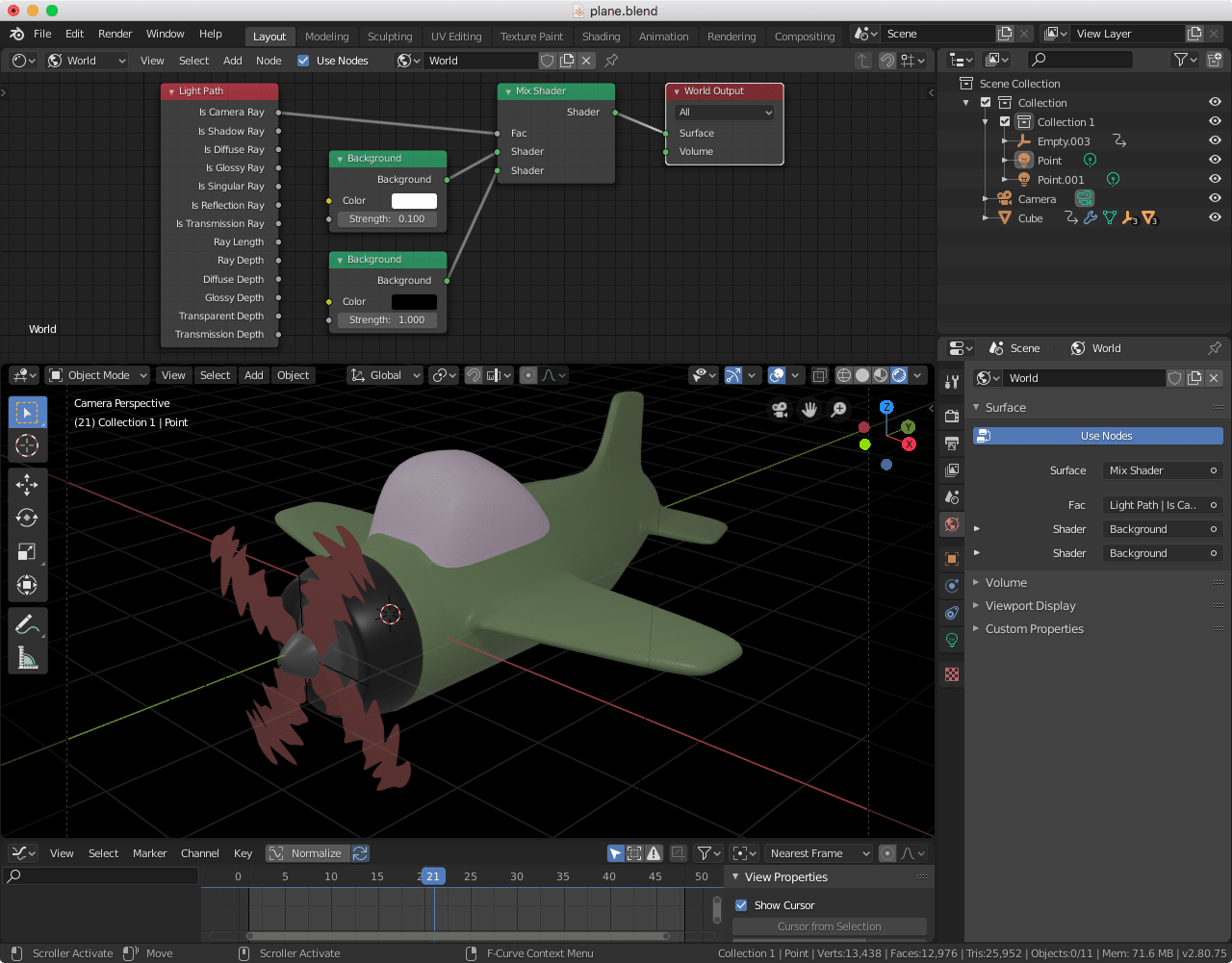
Task: Hide the Cube via eye icon
Action: (x=1215, y=217)
